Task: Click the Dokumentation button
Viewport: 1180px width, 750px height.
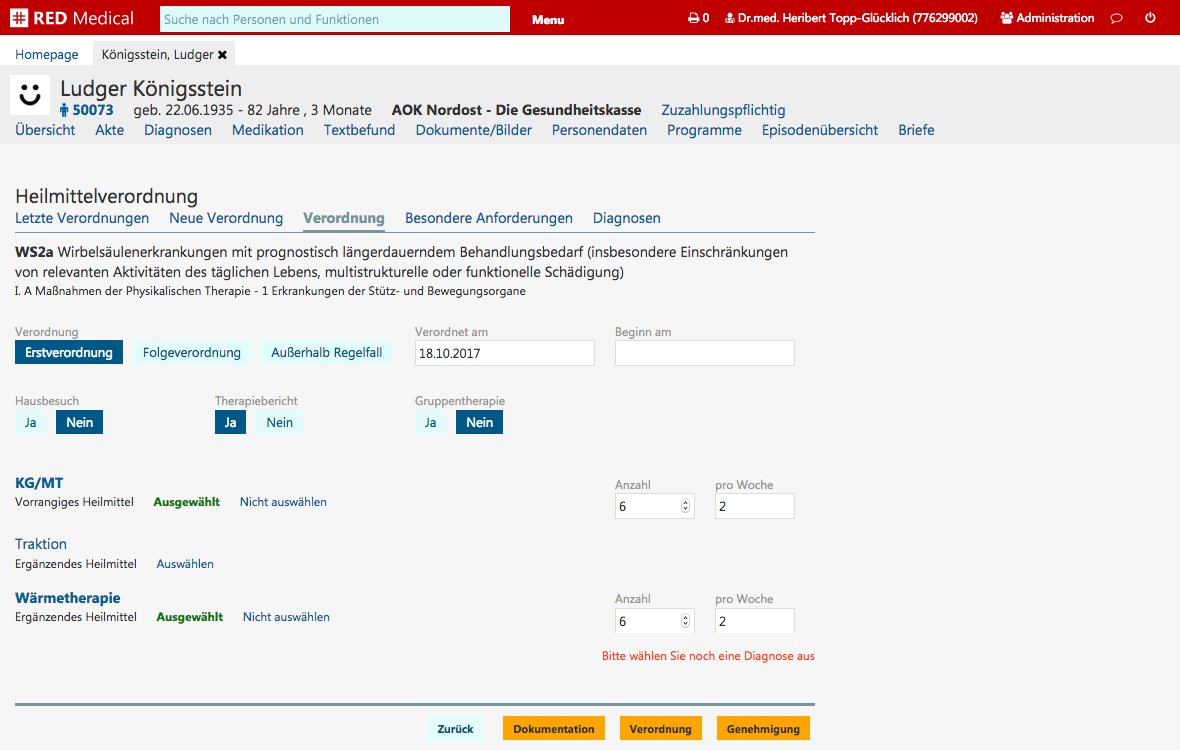Action: 554,729
